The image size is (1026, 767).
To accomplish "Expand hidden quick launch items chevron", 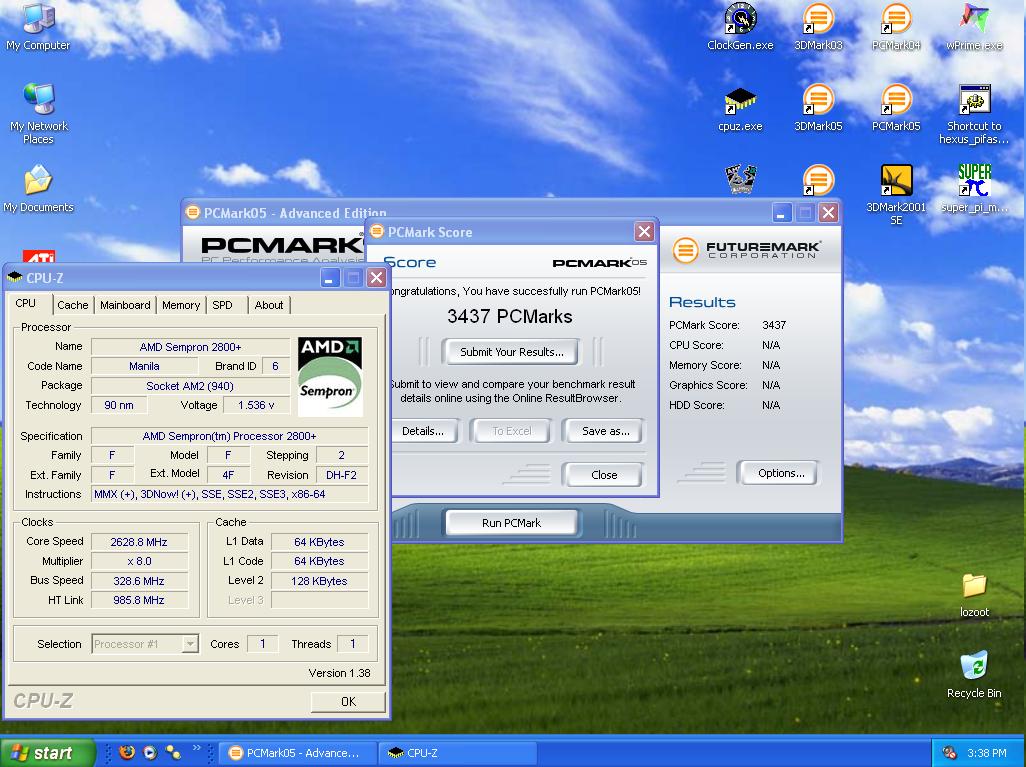I will [196, 747].
